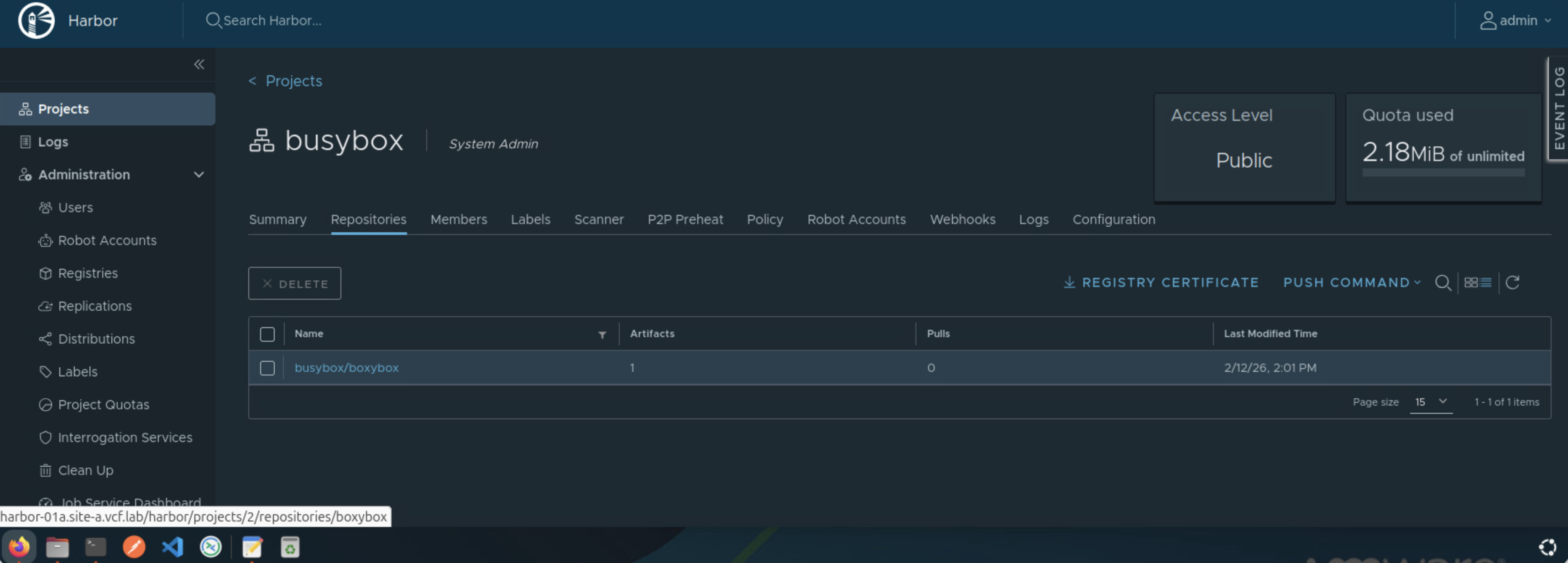Collapse the Administration section chevron
The height and width of the screenshot is (563, 1568).
tap(199, 175)
